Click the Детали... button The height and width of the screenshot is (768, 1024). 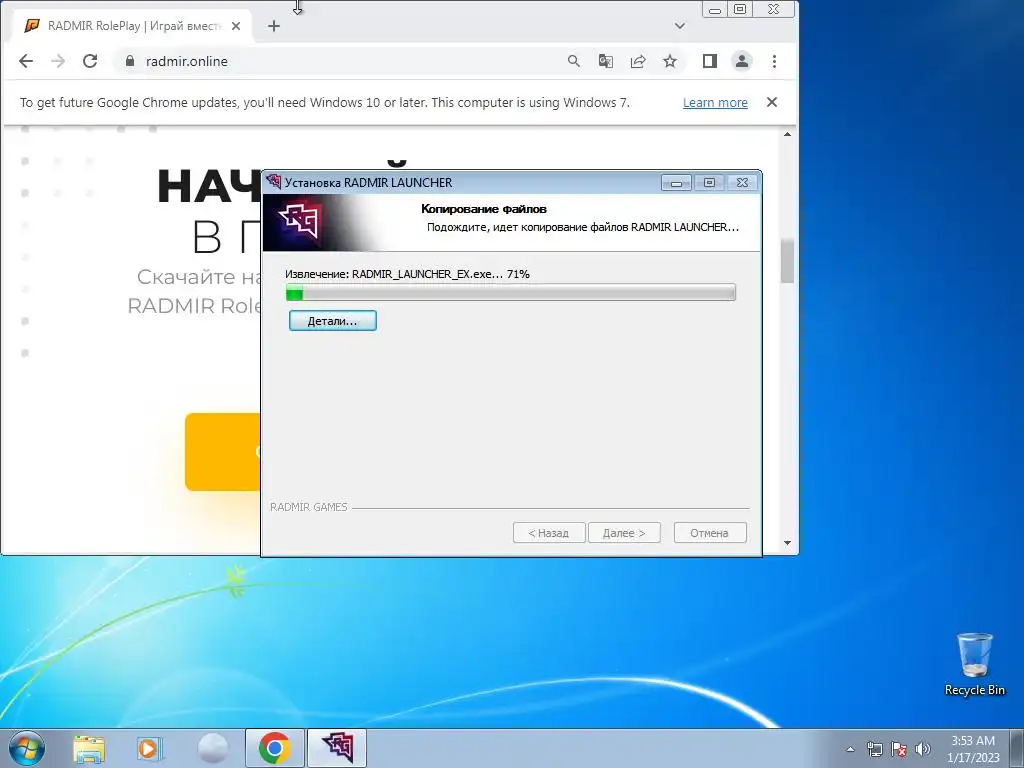point(332,321)
